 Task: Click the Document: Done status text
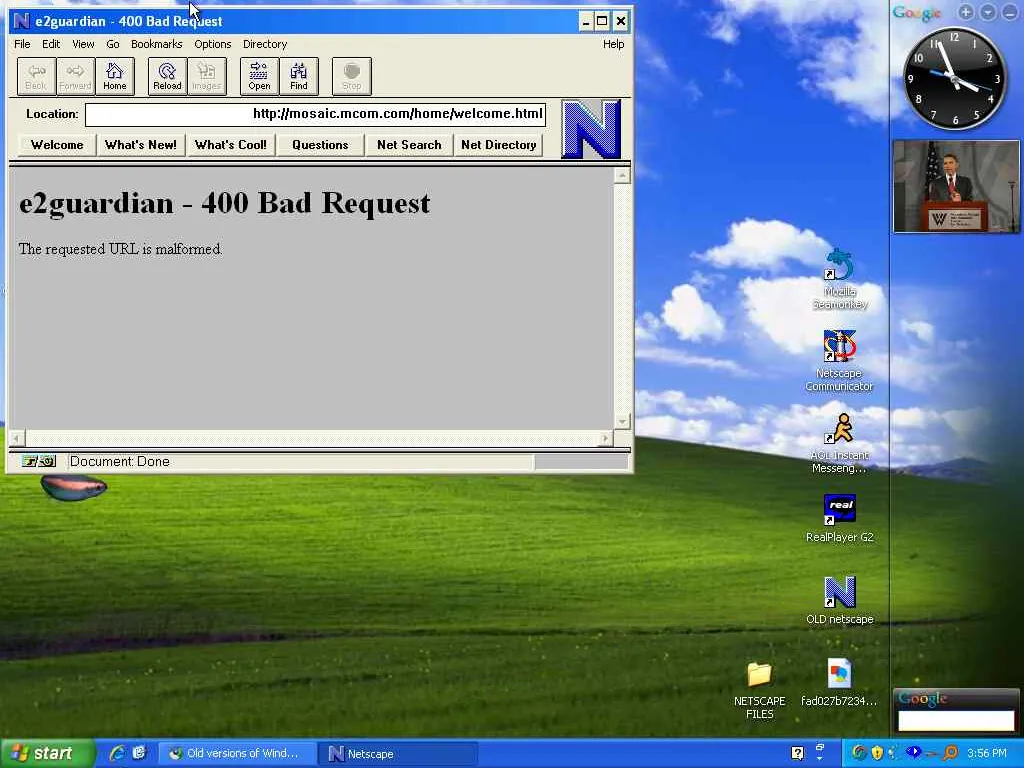tap(120, 462)
